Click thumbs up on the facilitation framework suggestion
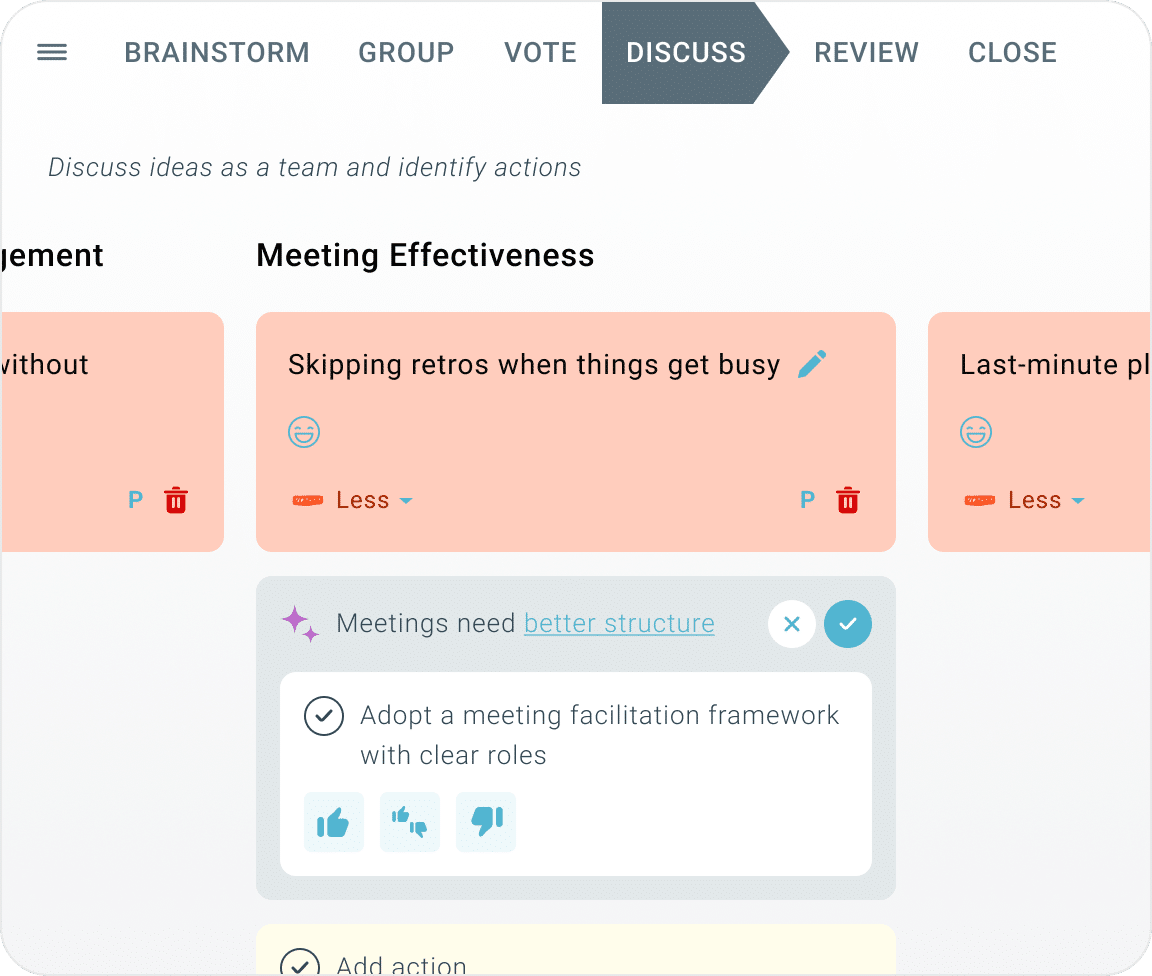Screen dimensions: 1152x976 coord(333,823)
